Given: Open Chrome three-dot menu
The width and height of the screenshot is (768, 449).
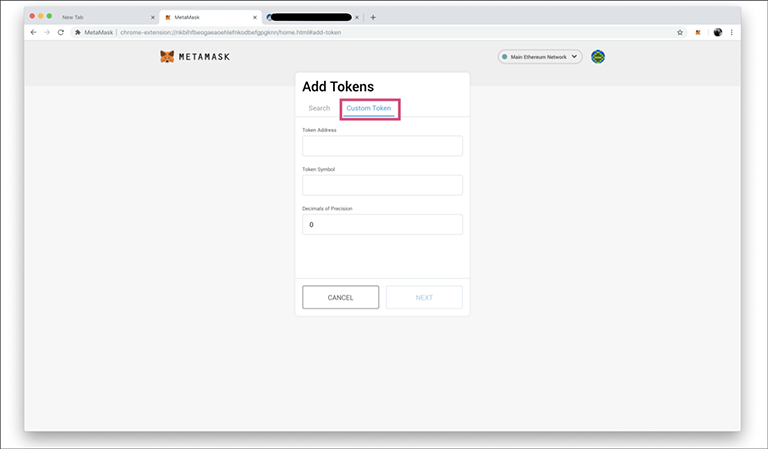Looking at the screenshot, I should pos(732,32).
